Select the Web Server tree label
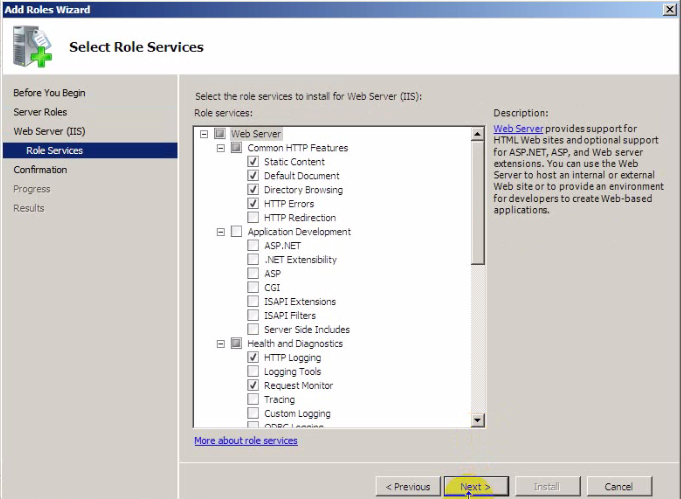Image resolution: width=681 pixels, height=499 pixels. coord(256,134)
